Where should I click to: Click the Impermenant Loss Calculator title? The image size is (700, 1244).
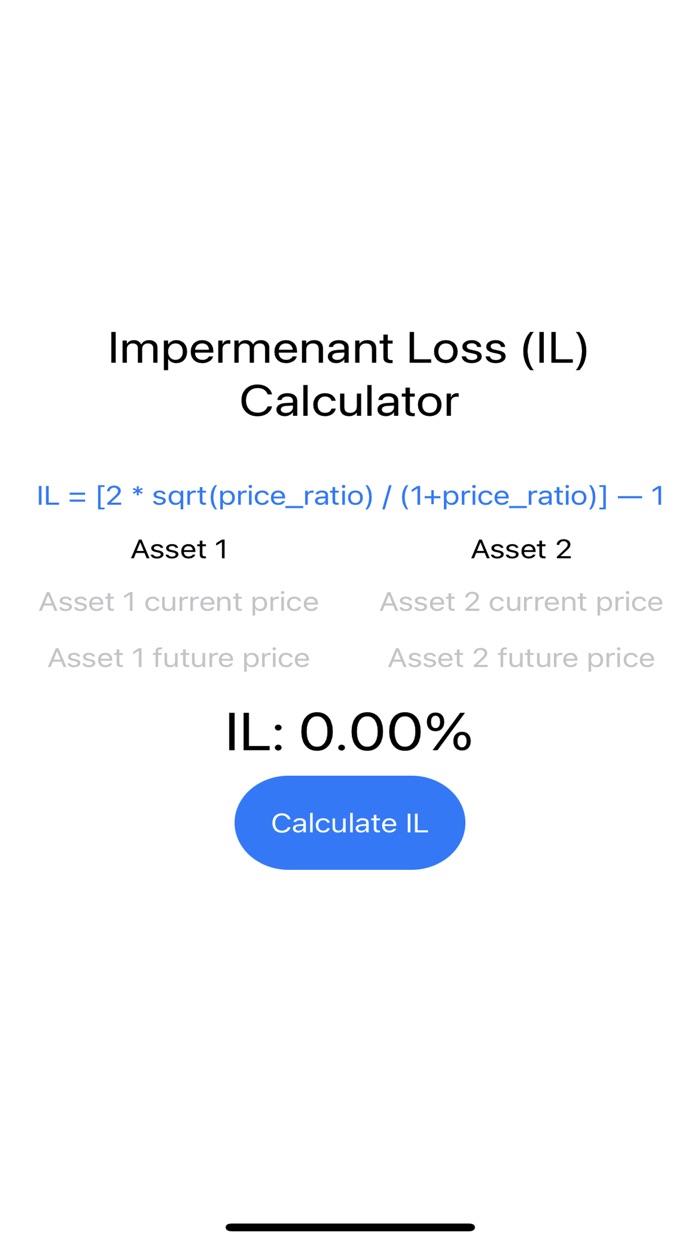point(349,374)
